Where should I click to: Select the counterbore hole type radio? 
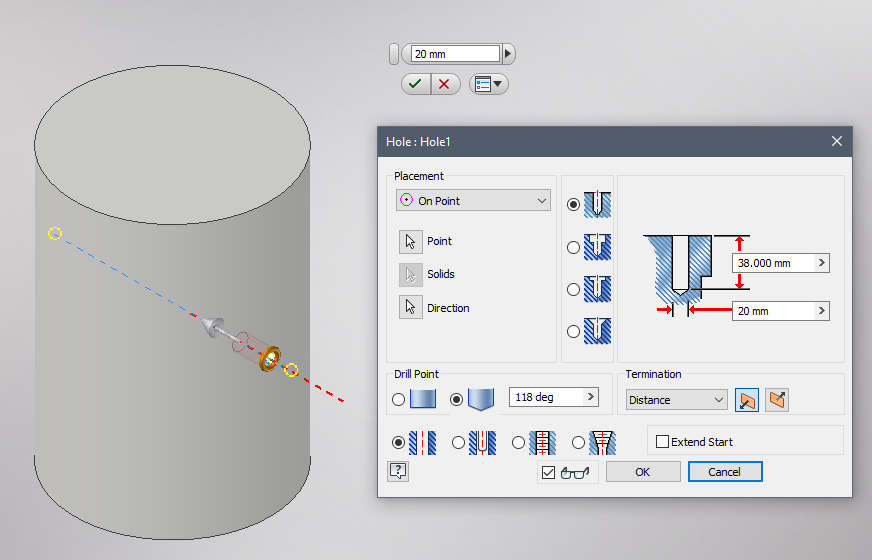coord(573,247)
